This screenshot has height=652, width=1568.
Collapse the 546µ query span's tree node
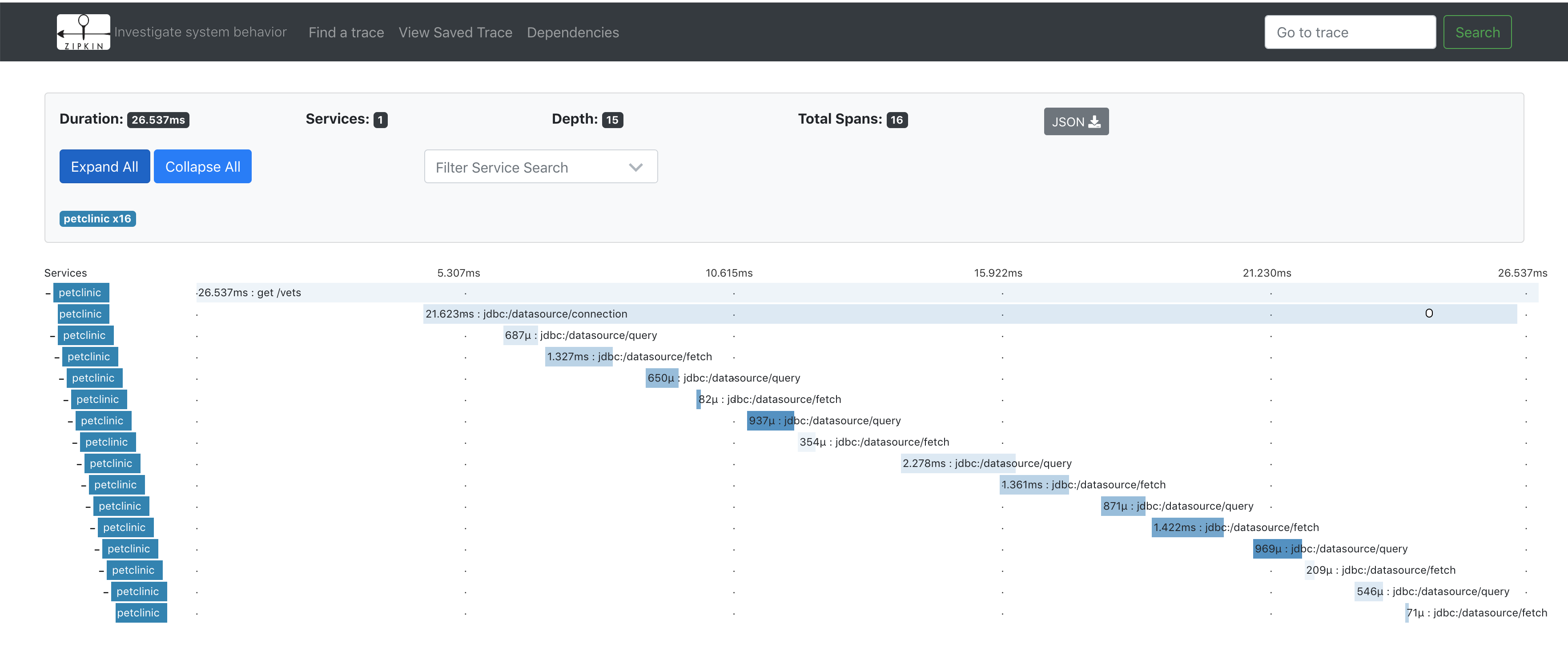(x=106, y=592)
